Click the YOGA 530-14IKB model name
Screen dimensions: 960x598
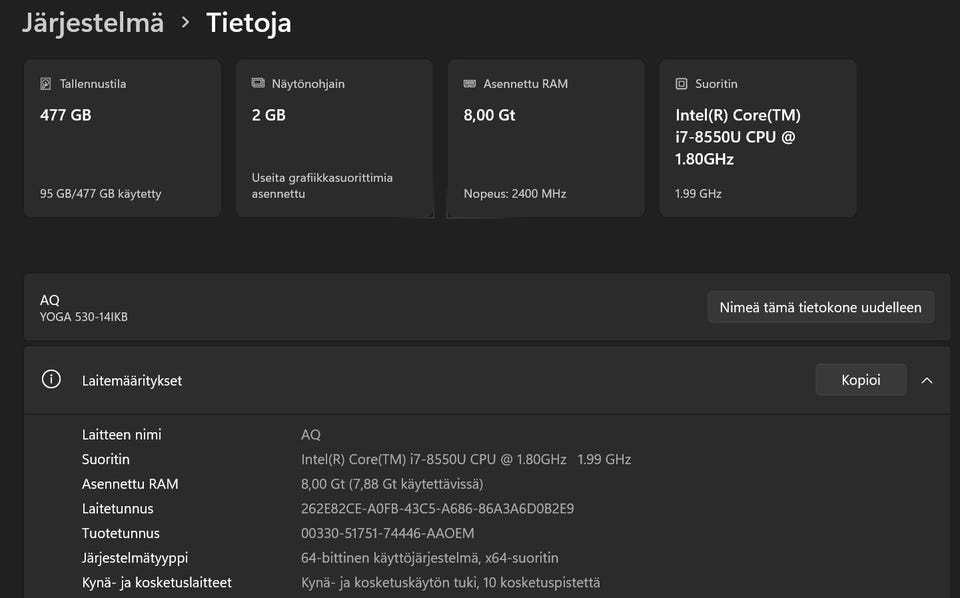[84, 317]
